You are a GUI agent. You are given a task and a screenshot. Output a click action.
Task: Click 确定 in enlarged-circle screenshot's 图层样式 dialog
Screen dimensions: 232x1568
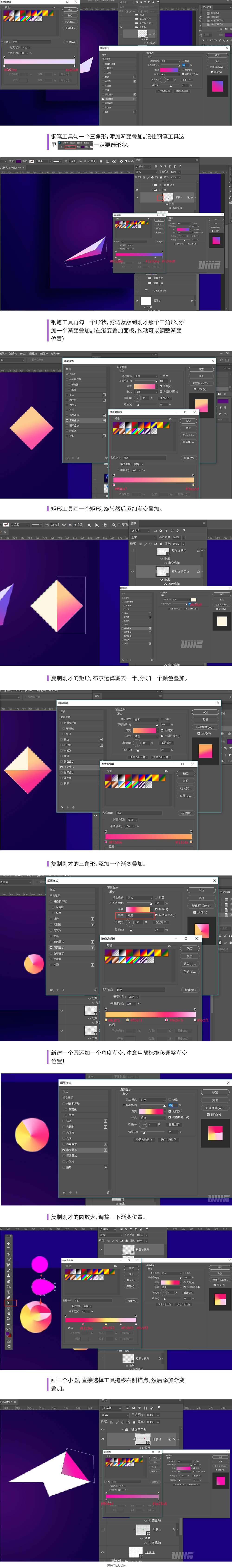point(215,1092)
